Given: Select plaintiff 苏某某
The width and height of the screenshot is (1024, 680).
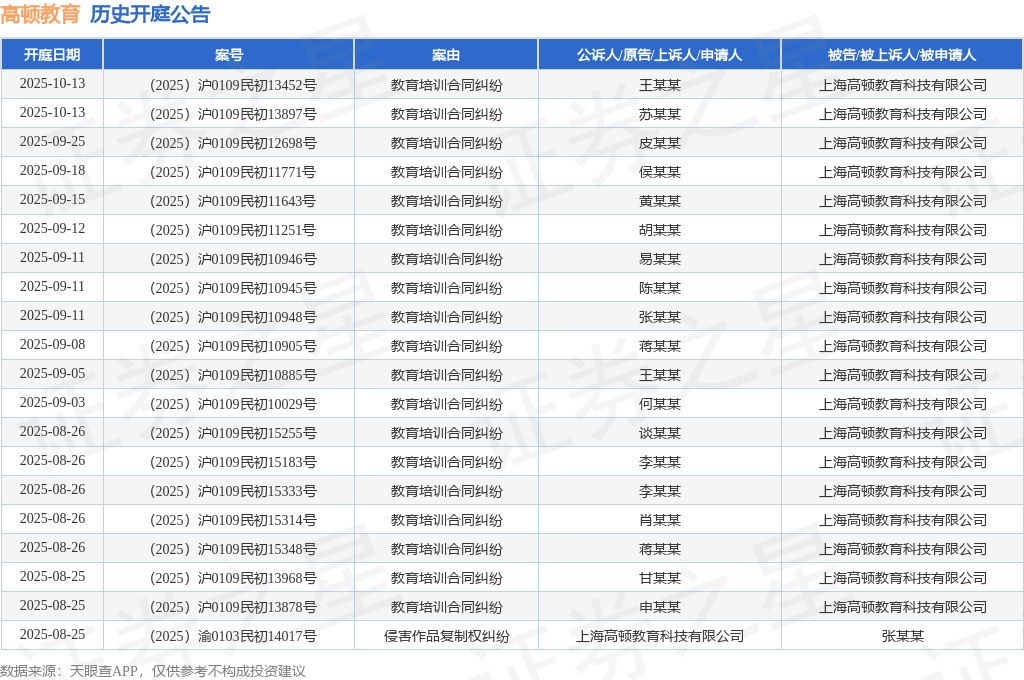Looking at the screenshot, I should pyautogui.click(x=660, y=114).
